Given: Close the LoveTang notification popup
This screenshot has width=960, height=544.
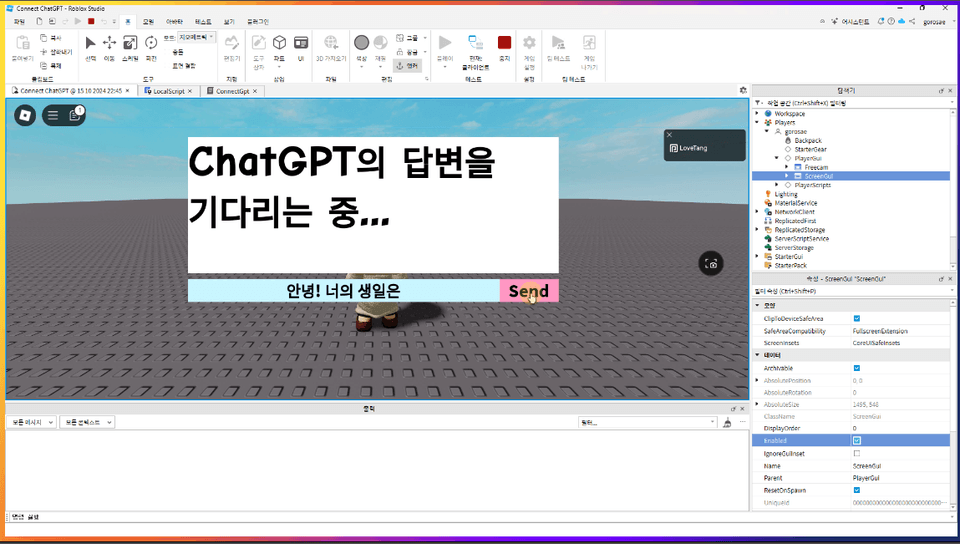Looking at the screenshot, I should pyautogui.click(x=669, y=135).
